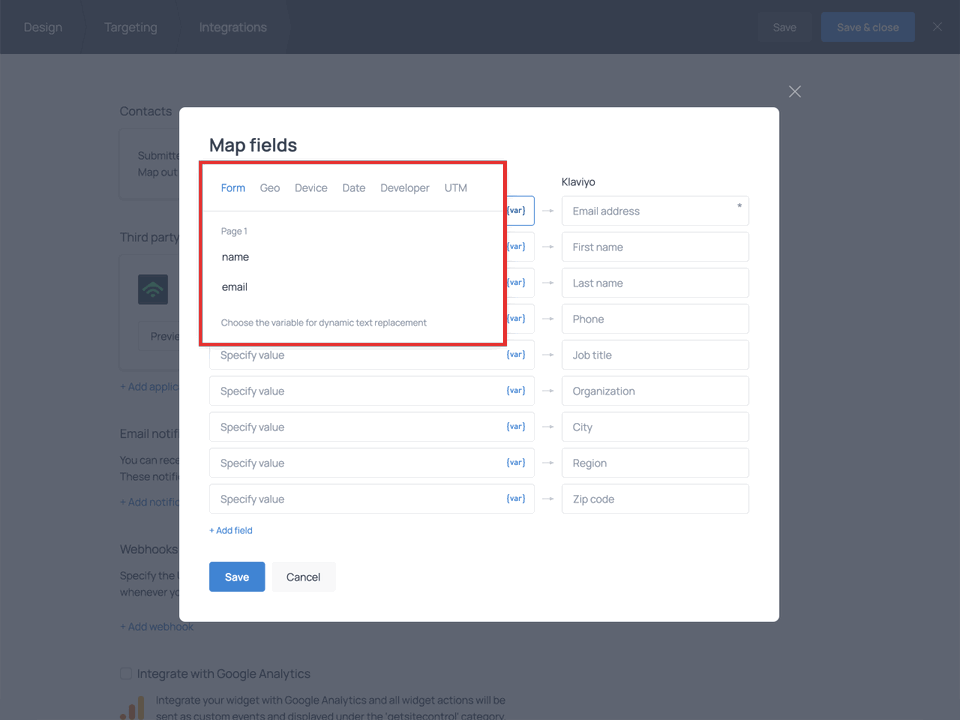Switch to the UTM variables tab
960x720 pixels.
[456, 188]
